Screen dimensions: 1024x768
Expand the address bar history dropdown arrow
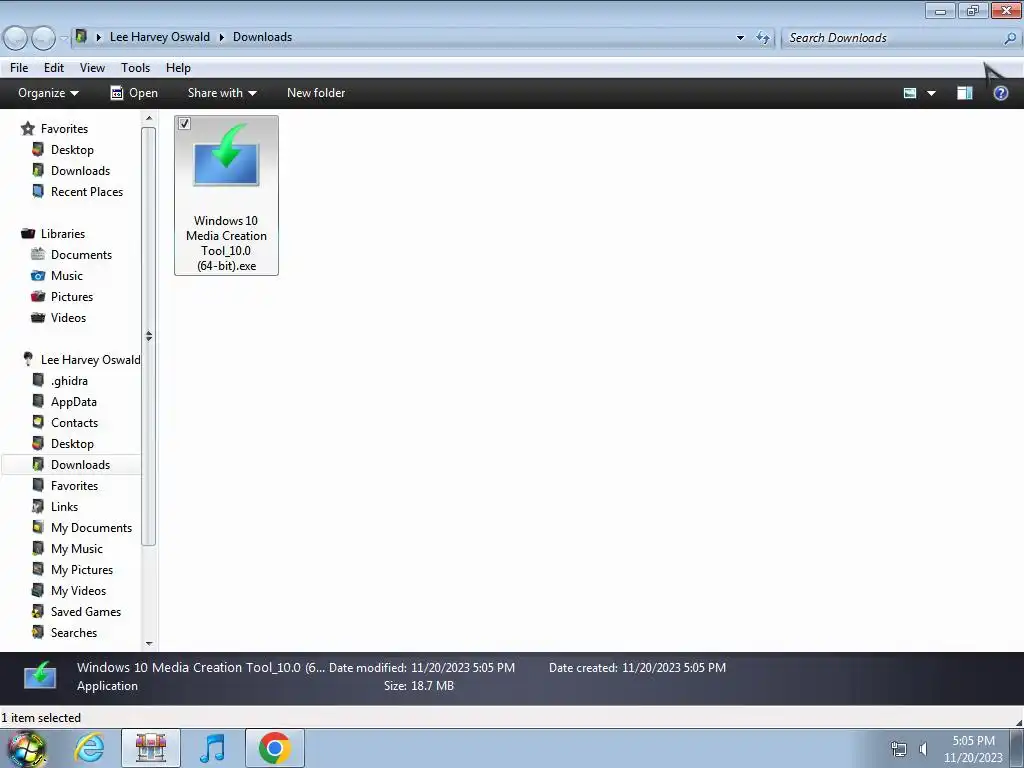(x=740, y=38)
